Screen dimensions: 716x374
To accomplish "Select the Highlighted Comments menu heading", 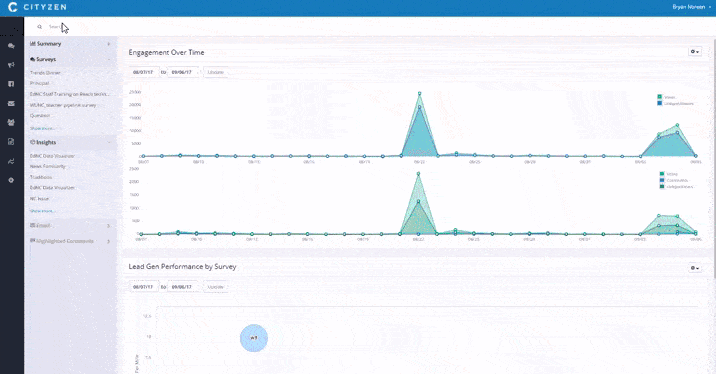I will pyautogui.click(x=62, y=241).
